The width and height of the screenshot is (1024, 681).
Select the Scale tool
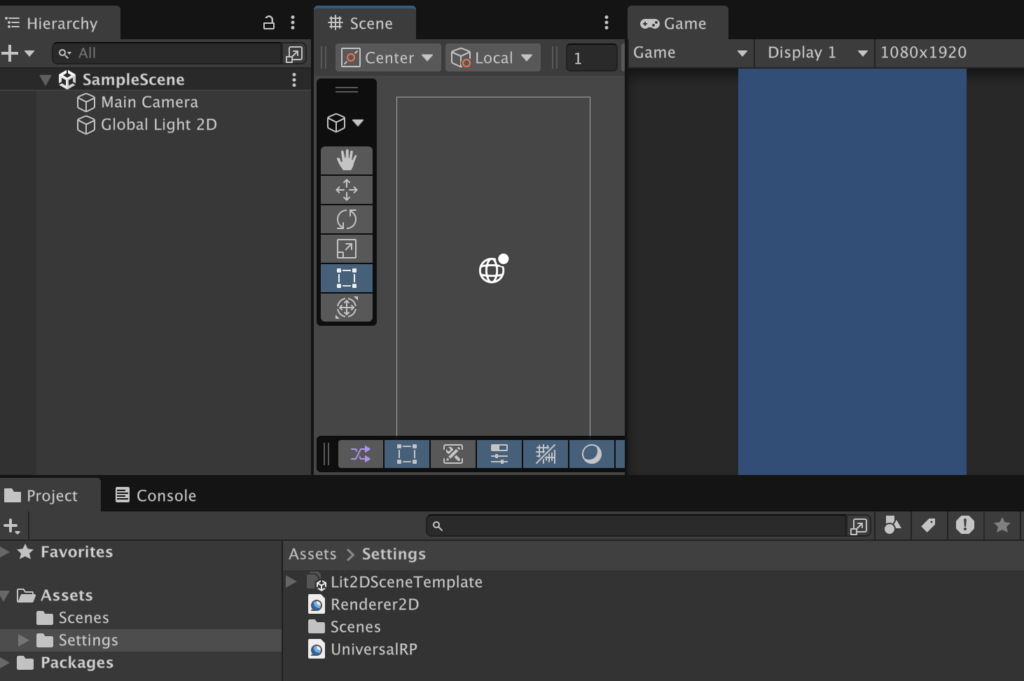[346, 249]
